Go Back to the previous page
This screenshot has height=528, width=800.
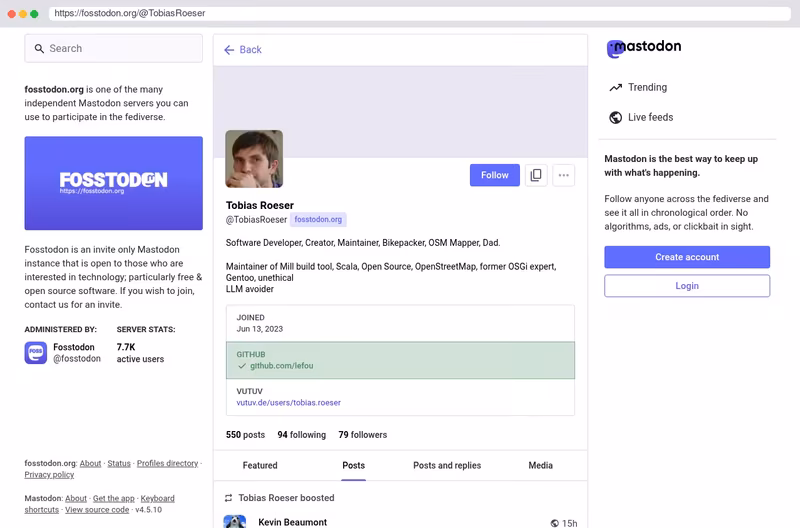click(x=243, y=49)
